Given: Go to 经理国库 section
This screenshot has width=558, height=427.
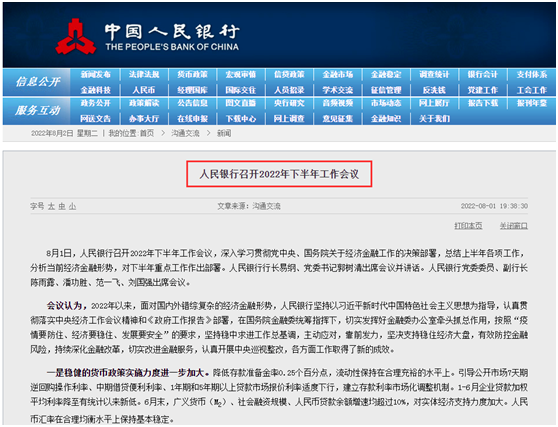Looking at the screenshot, I should pyautogui.click(x=193, y=90).
